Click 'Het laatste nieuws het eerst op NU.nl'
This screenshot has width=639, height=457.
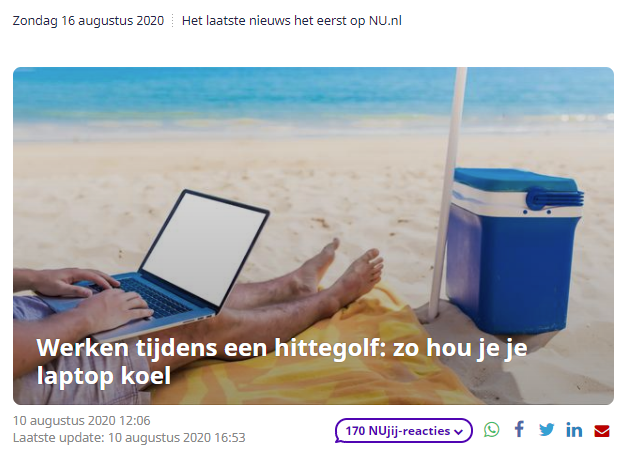pos(291,20)
